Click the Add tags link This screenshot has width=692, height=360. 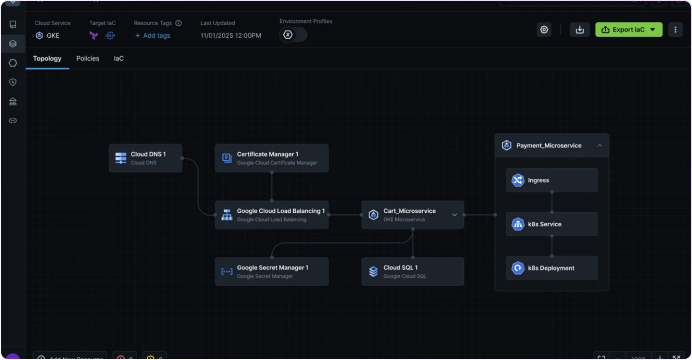coord(153,36)
